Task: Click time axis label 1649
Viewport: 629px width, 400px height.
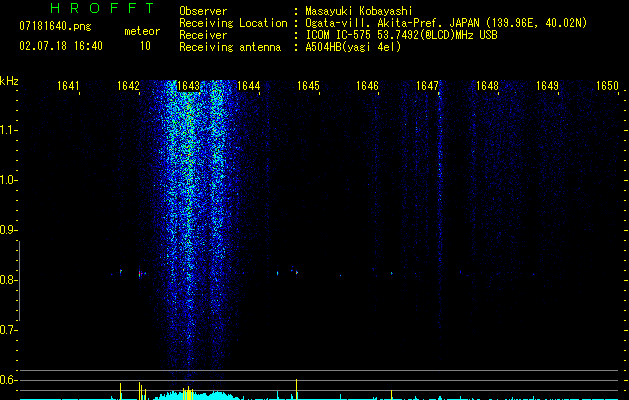Action: click(x=548, y=85)
